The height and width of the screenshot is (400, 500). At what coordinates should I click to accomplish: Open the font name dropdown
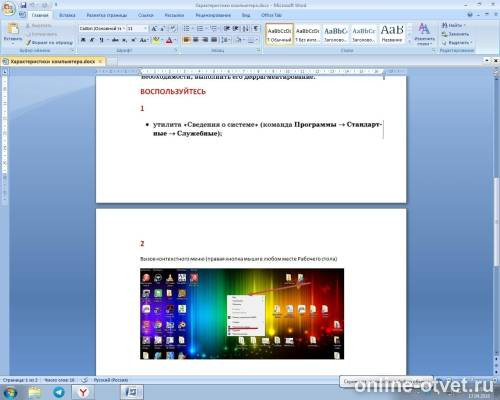coord(102,29)
